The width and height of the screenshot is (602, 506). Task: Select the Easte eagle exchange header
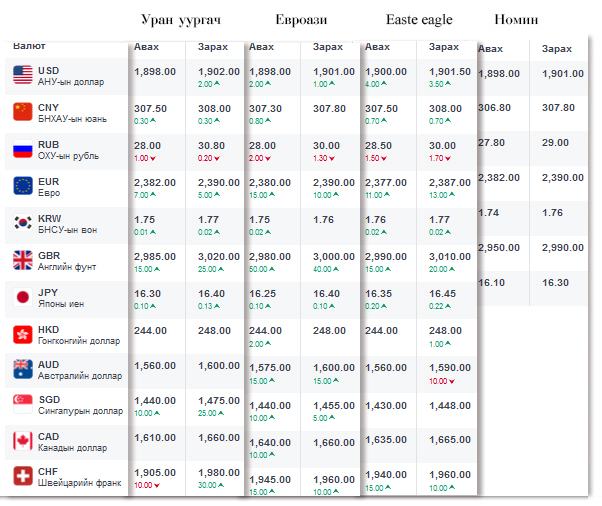(418, 20)
